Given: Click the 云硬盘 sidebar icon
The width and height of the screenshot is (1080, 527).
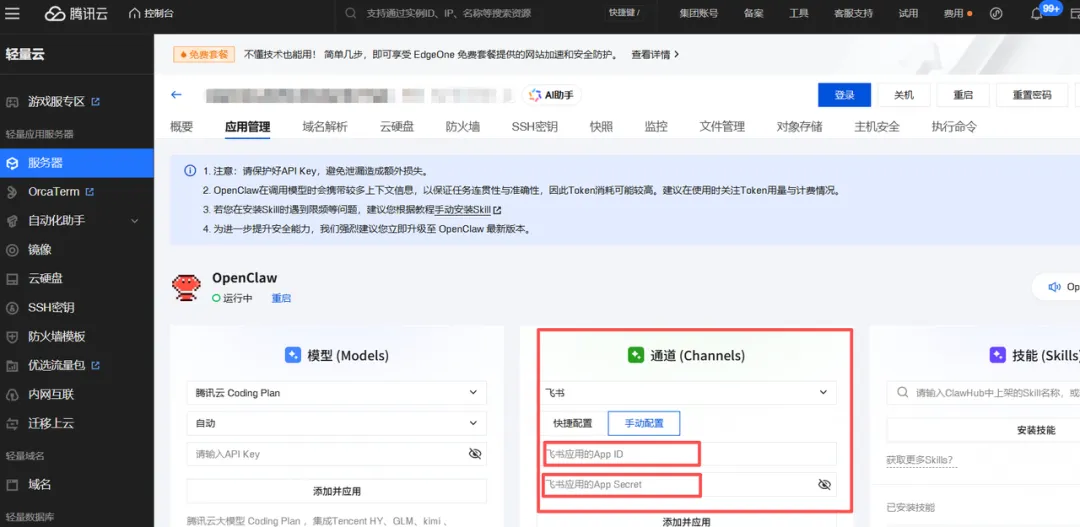Looking at the screenshot, I should click(x=12, y=279).
